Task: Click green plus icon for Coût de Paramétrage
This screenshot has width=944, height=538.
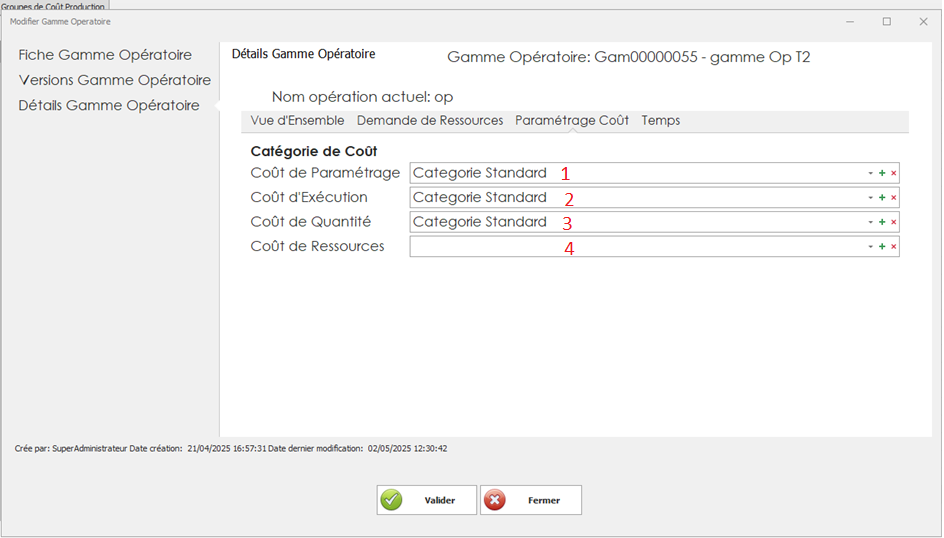Action: [x=882, y=173]
